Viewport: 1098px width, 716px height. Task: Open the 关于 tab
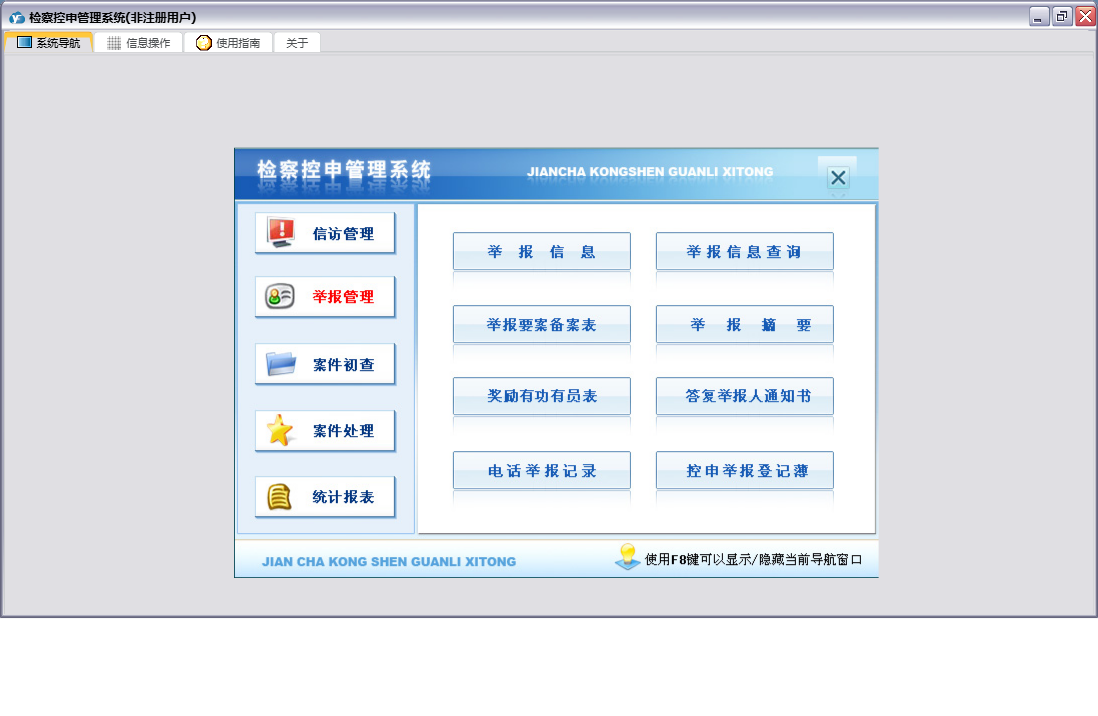(297, 43)
